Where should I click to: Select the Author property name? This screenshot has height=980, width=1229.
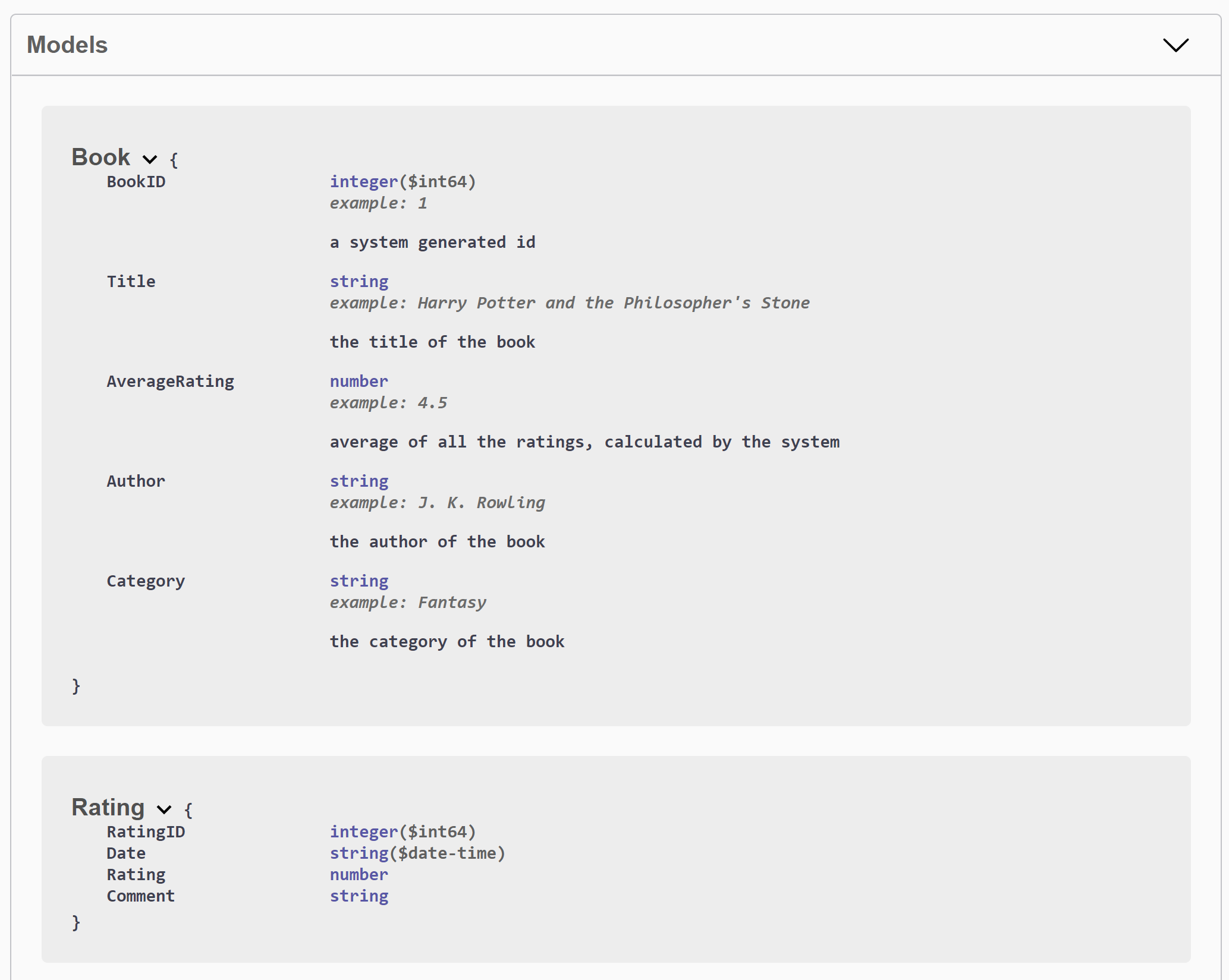[x=136, y=481]
